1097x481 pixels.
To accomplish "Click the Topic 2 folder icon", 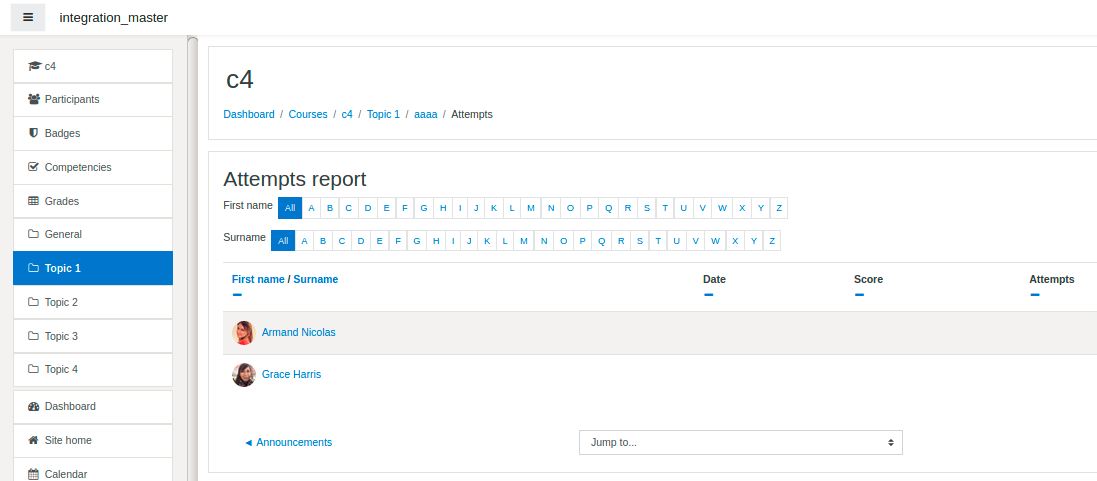I will tap(34, 302).
